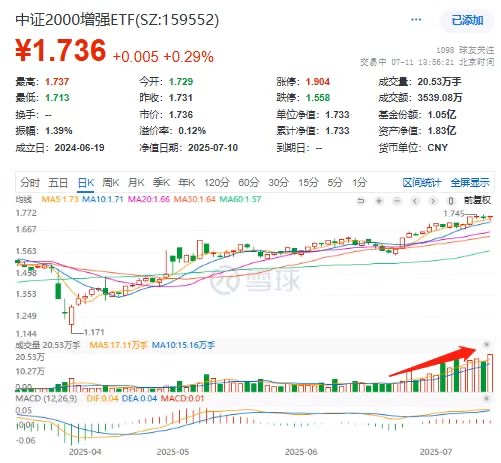501x463 pixels.
Task: Click the chart reset/undo arrow icon
Action: point(361,201)
